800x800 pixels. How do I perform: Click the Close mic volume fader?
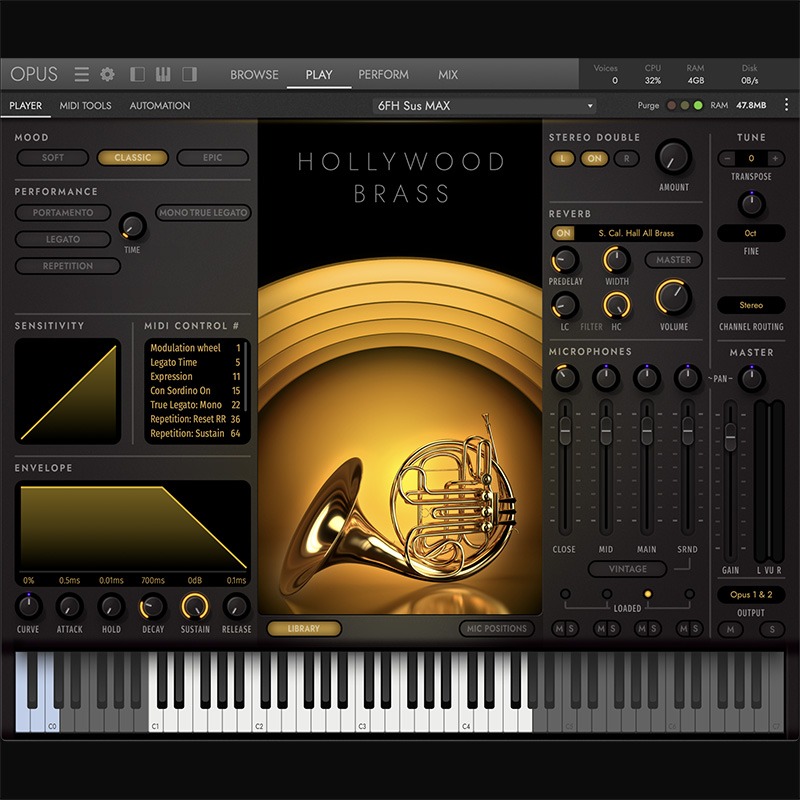565,430
